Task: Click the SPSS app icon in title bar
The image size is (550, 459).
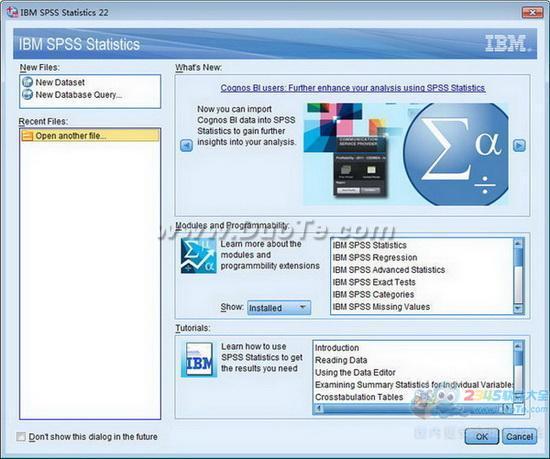Action: [12, 12]
